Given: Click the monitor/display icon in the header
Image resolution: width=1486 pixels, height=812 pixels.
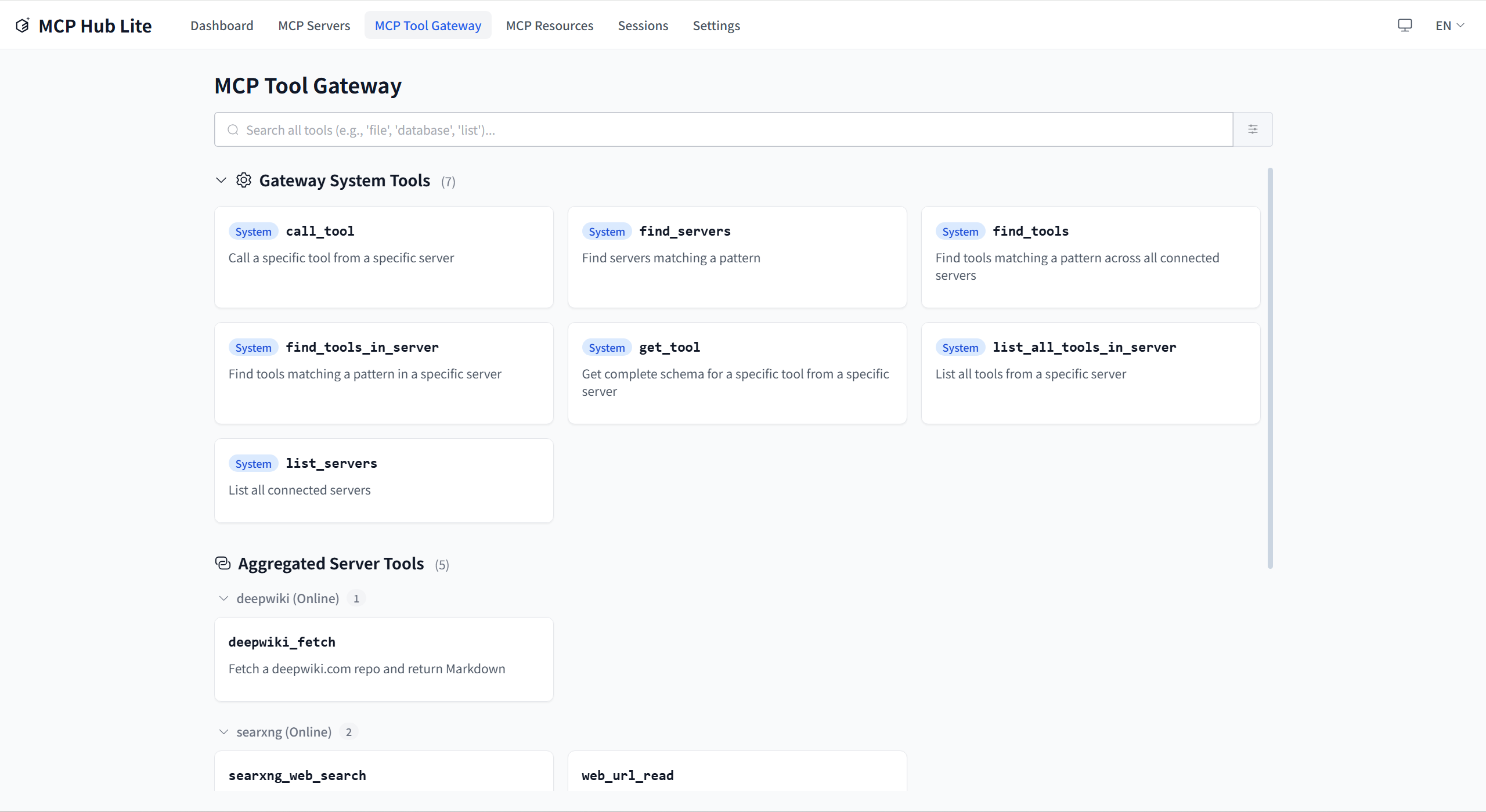Looking at the screenshot, I should tap(1405, 24).
